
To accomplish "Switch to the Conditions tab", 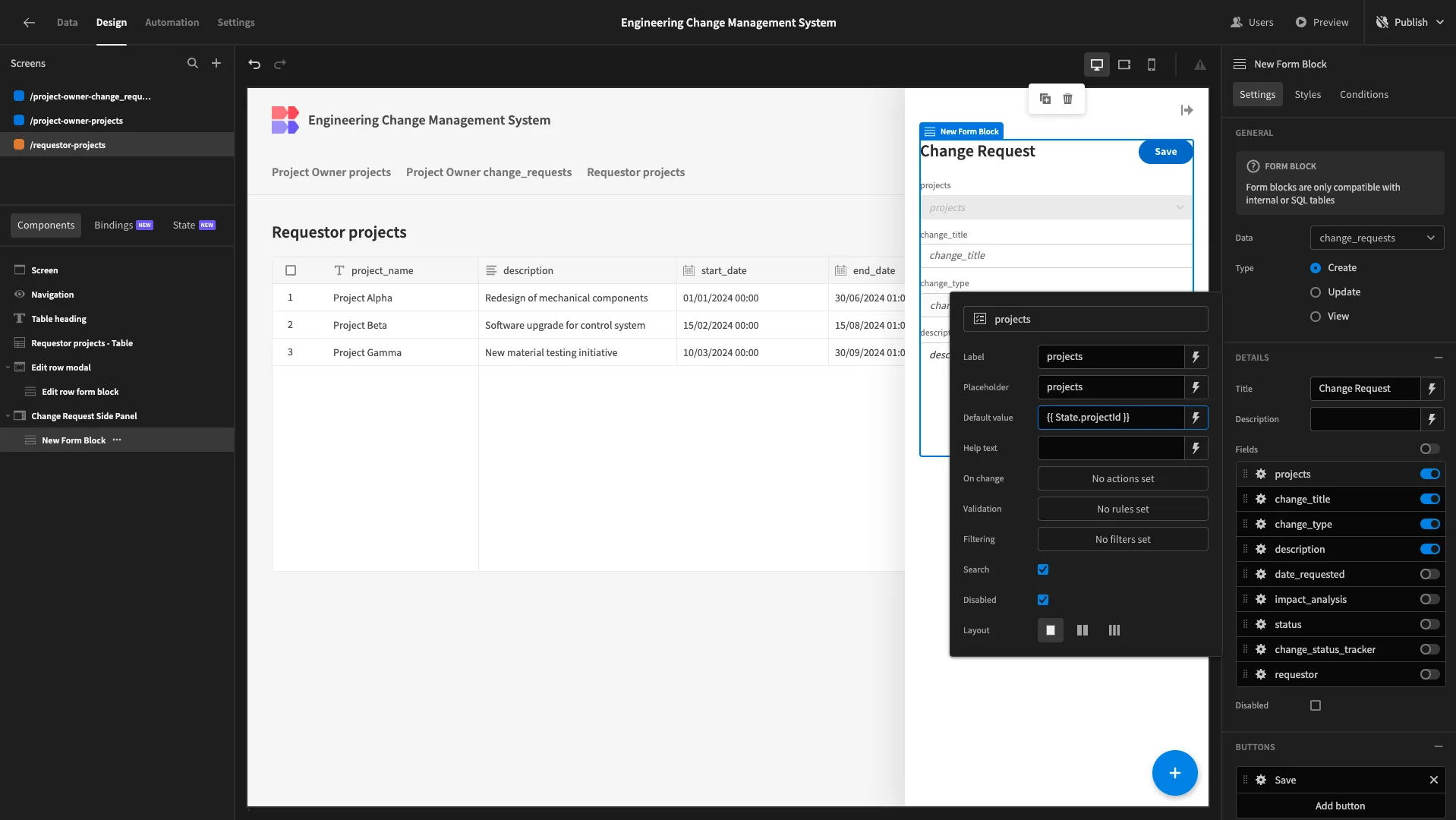I will (1364, 95).
